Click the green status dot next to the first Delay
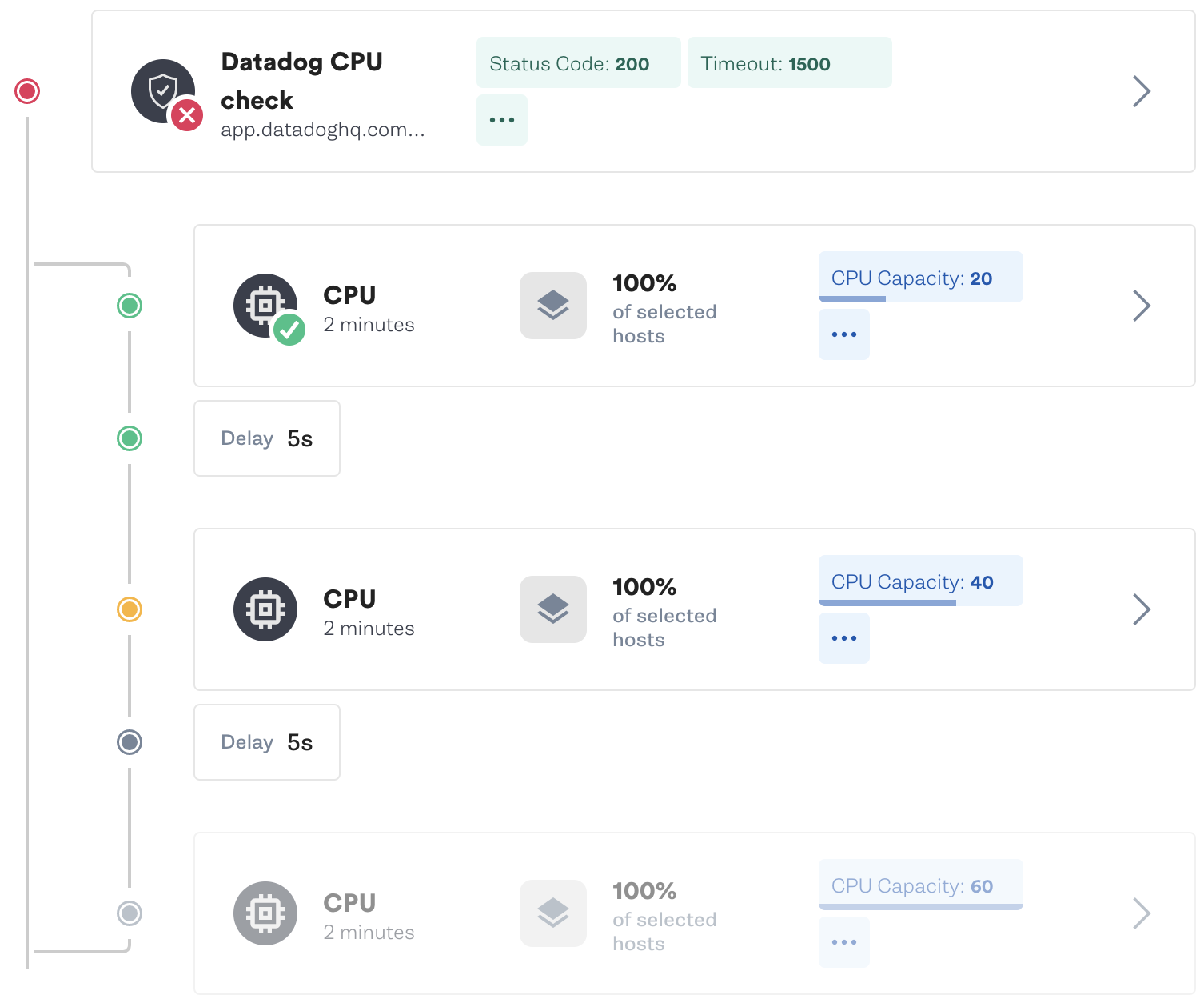Viewport: 1204px width, 1003px height. pos(129,438)
